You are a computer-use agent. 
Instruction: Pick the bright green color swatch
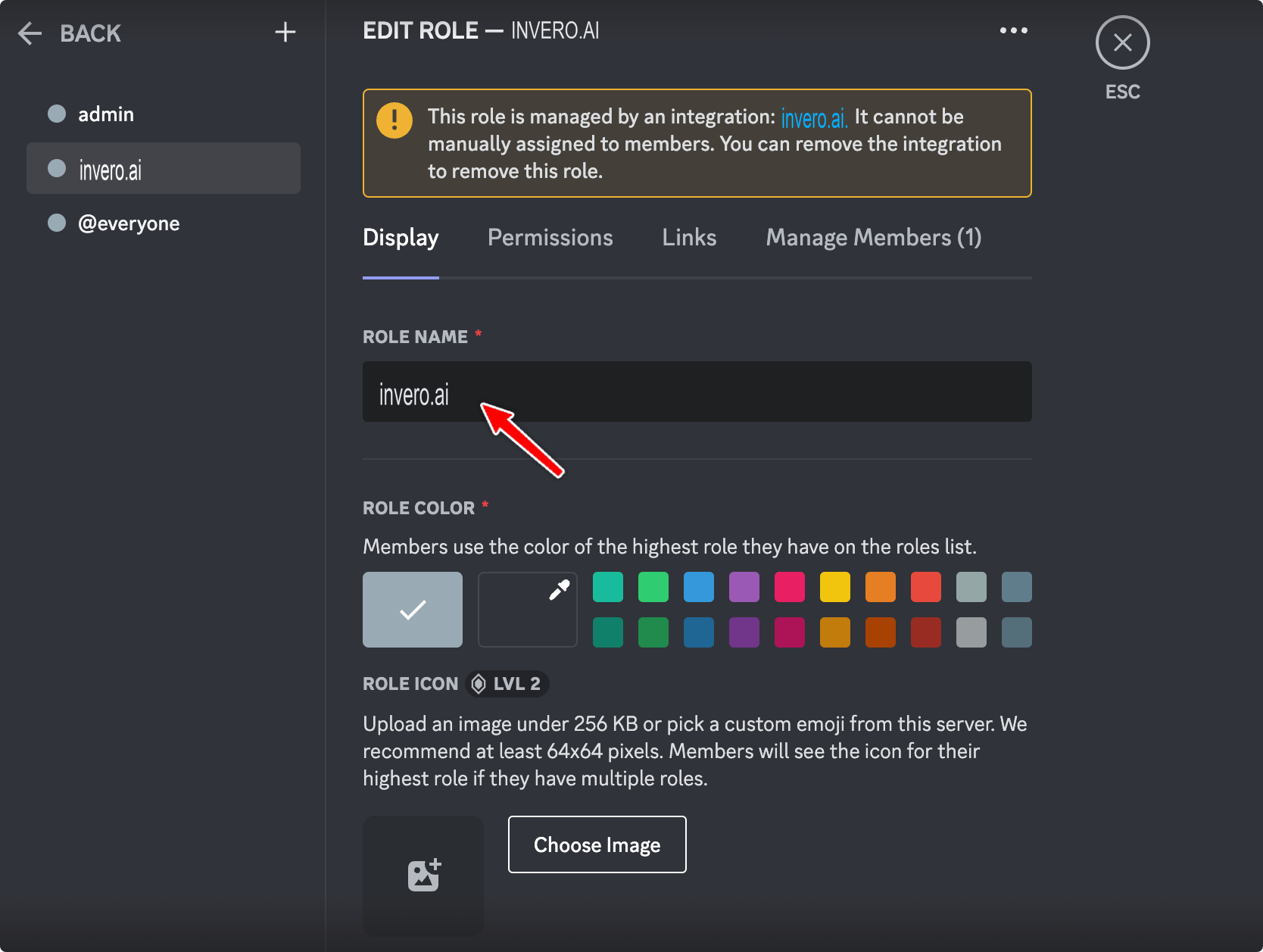click(x=653, y=587)
